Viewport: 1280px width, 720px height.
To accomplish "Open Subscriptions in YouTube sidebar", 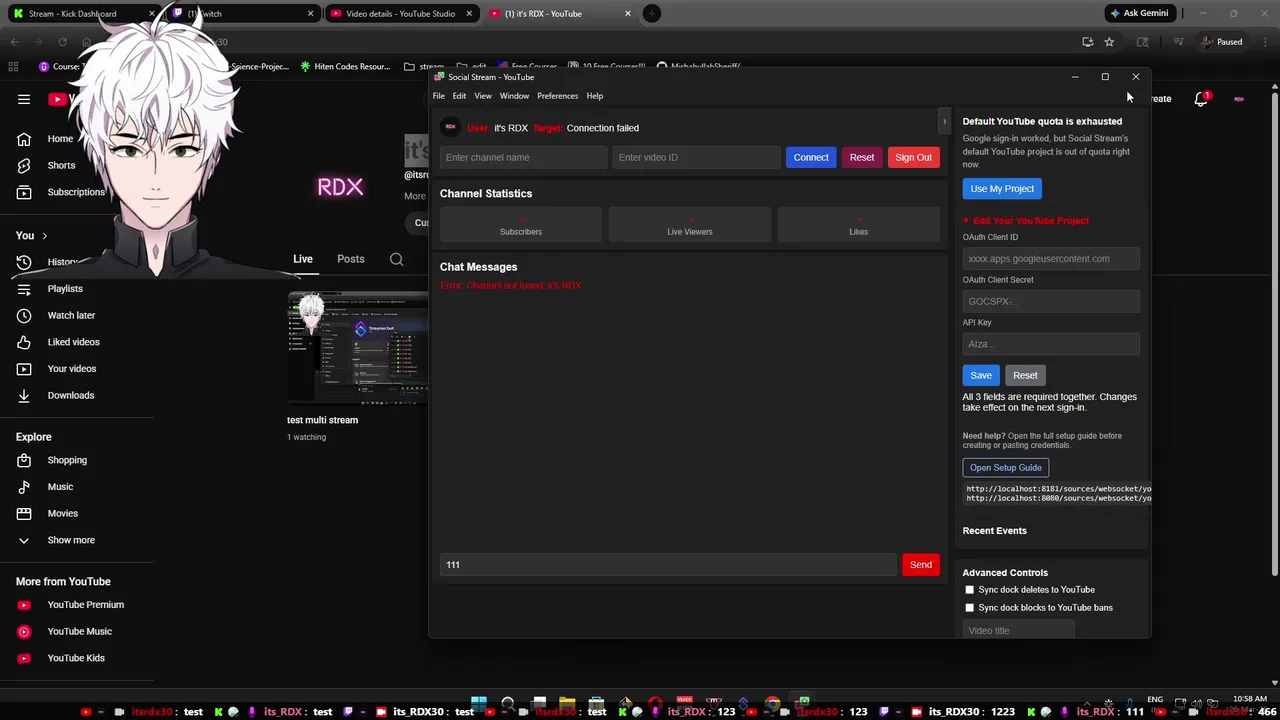I will pyautogui.click(x=77, y=192).
